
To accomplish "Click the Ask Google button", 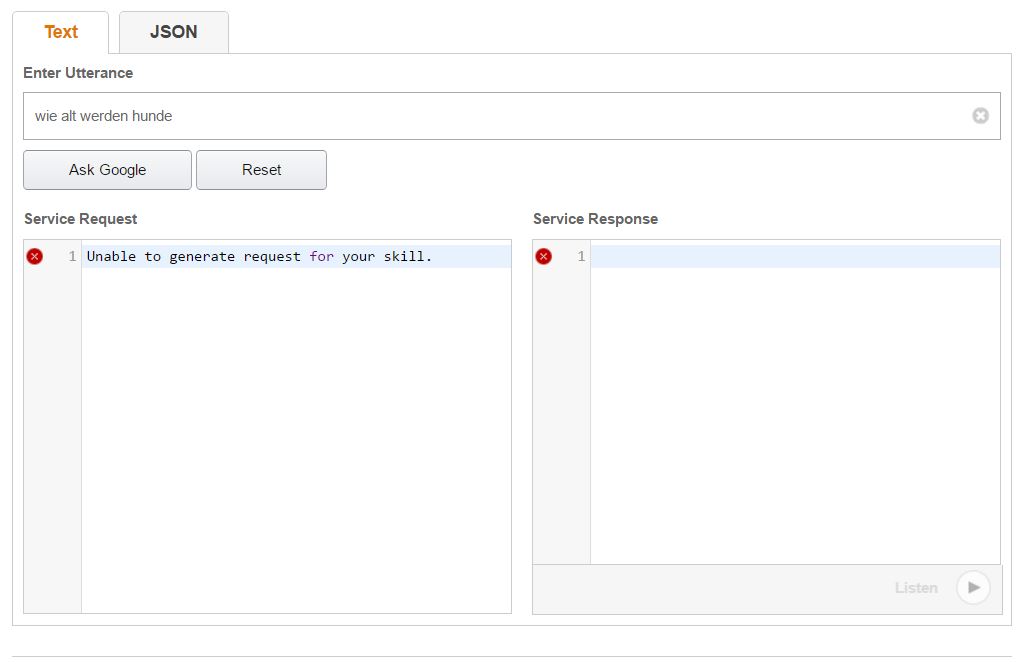I will click(107, 170).
